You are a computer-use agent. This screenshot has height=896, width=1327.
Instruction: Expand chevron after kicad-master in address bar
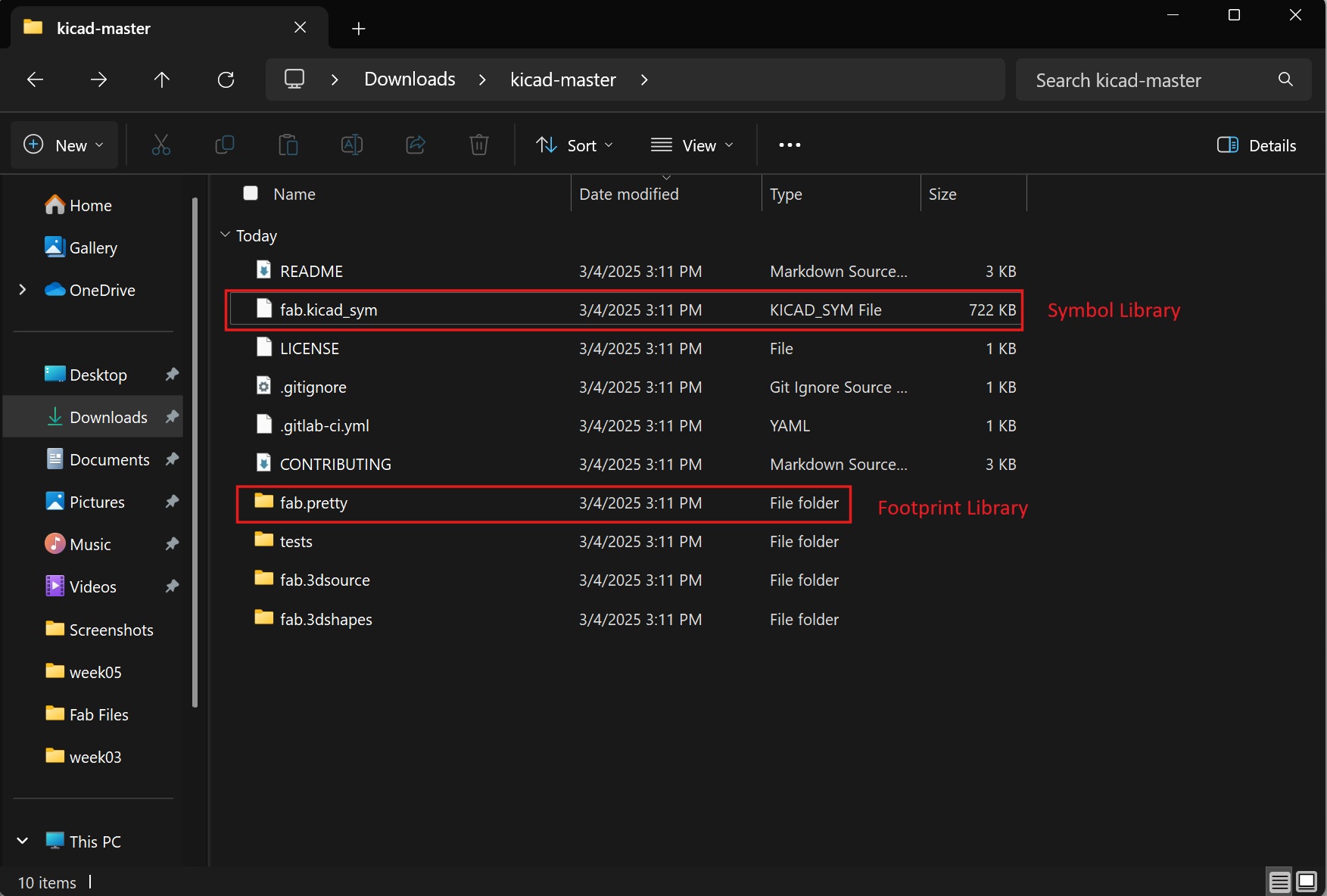coord(644,79)
